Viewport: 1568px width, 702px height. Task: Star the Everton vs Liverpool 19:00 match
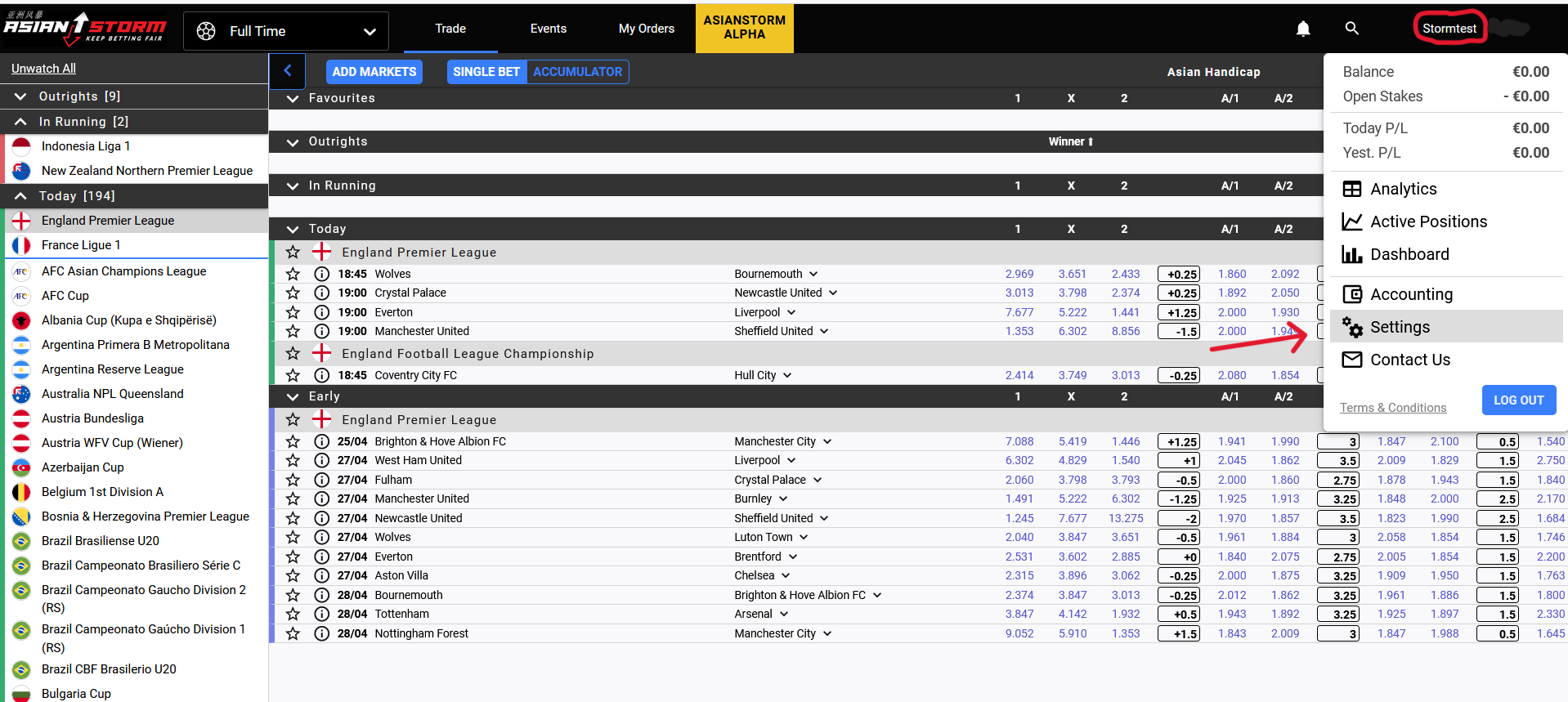click(x=293, y=312)
